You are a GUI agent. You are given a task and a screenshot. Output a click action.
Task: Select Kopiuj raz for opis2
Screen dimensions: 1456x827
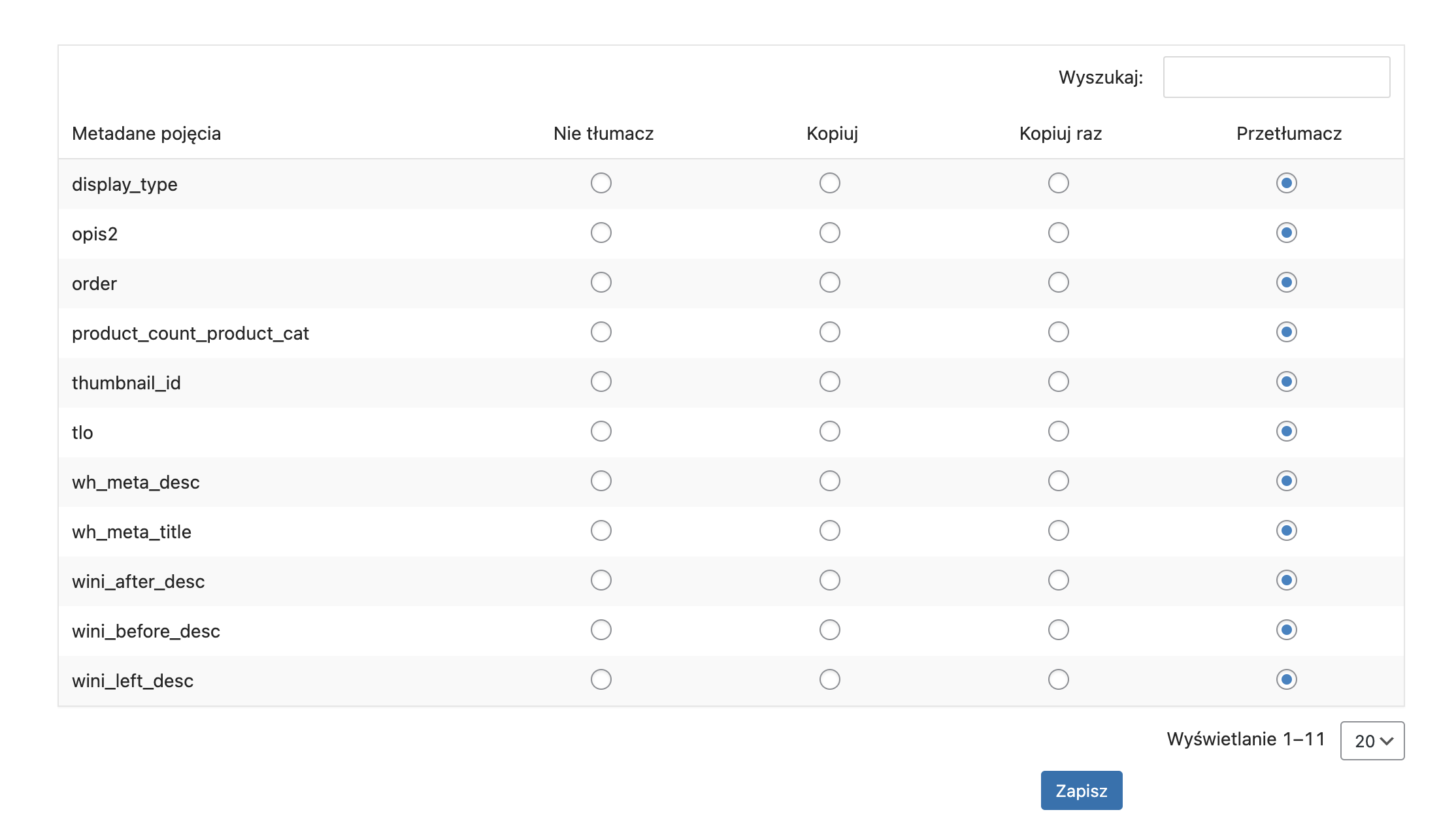(x=1059, y=233)
